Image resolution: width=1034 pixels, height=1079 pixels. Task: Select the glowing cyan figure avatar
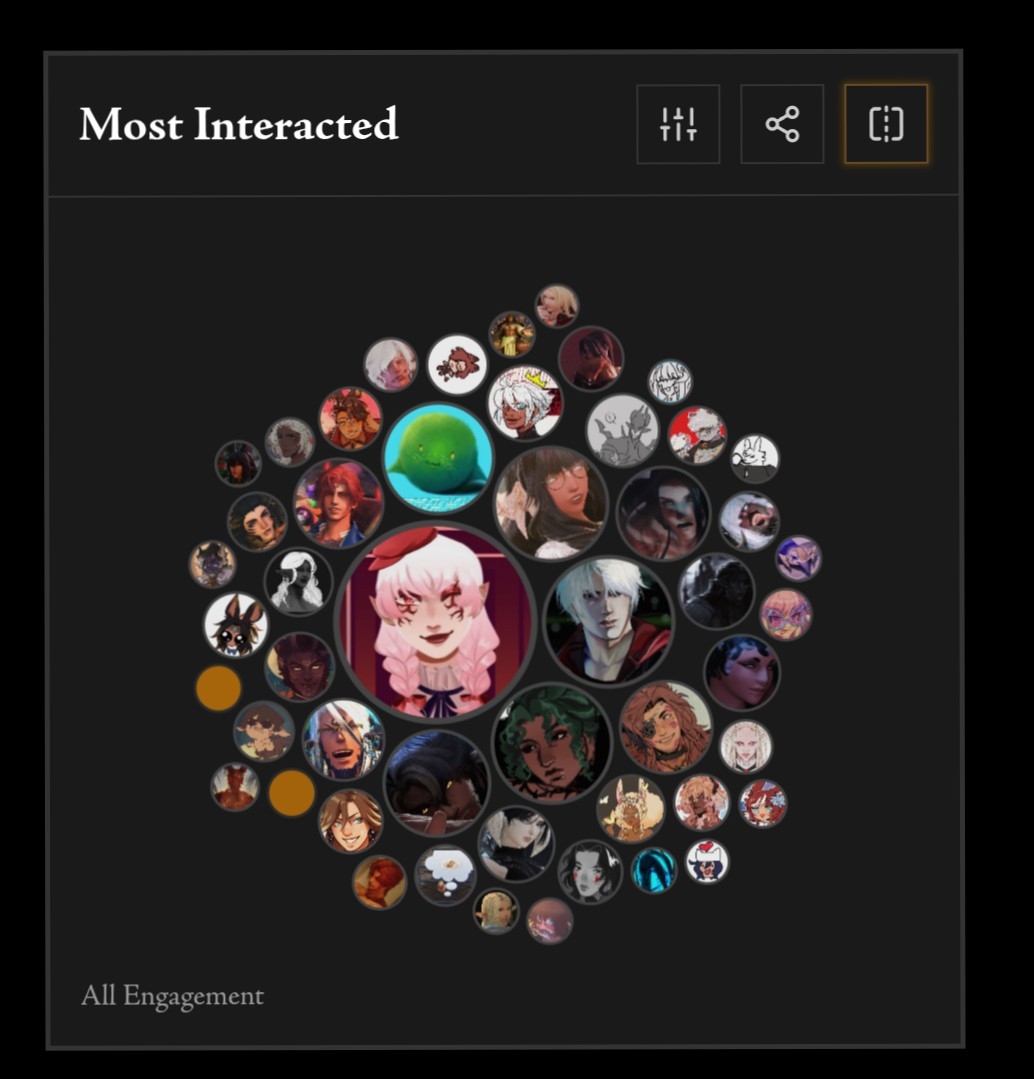654,870
